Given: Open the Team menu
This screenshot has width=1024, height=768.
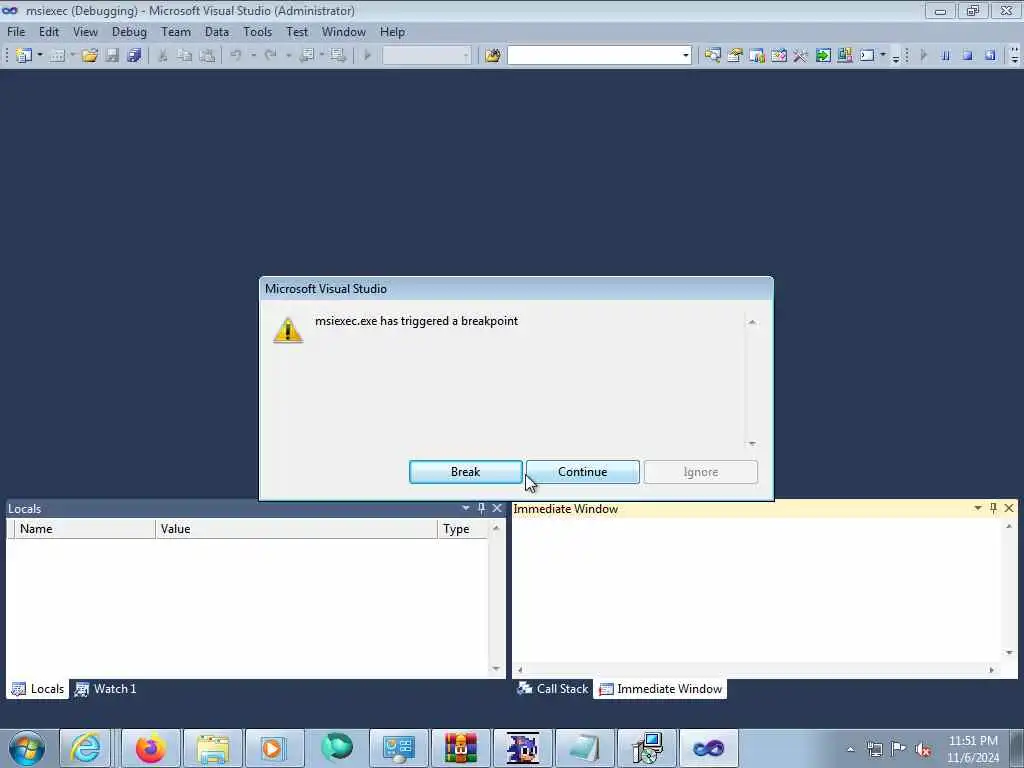Looking at the screenshot, I should pyautogui.click(x=176, y=32).
